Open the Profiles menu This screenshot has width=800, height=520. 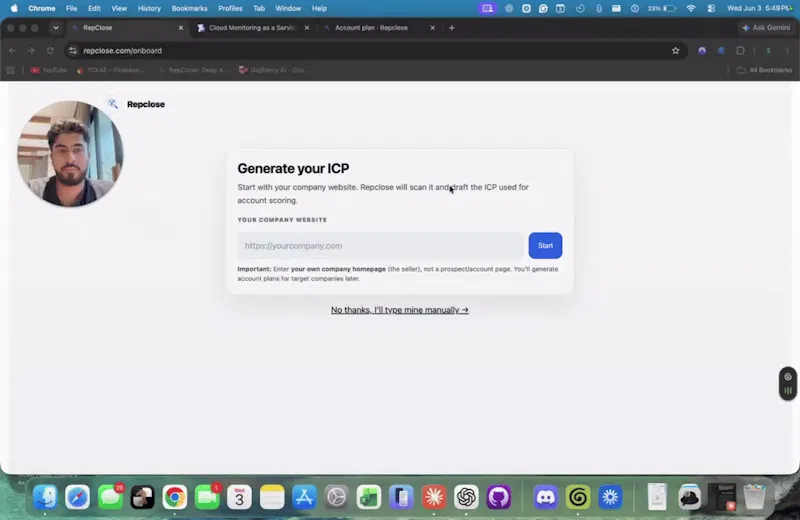pyautogui.click(x=230, y=8)
